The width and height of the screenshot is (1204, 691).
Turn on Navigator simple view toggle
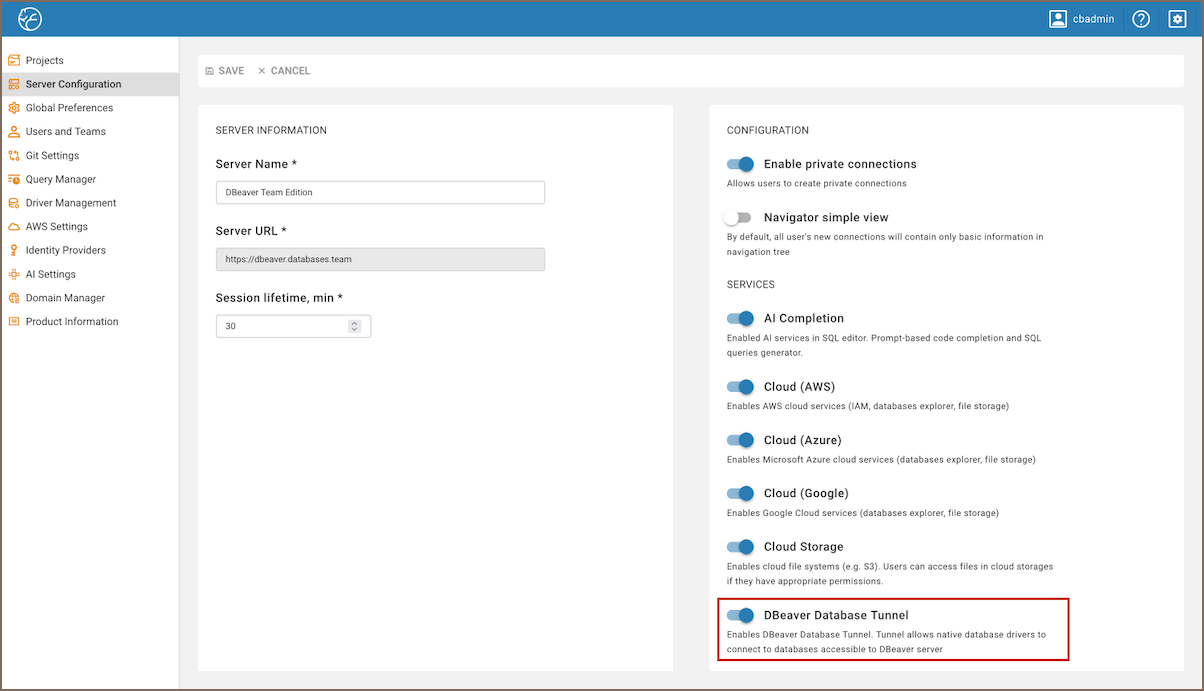click(738, 217)
